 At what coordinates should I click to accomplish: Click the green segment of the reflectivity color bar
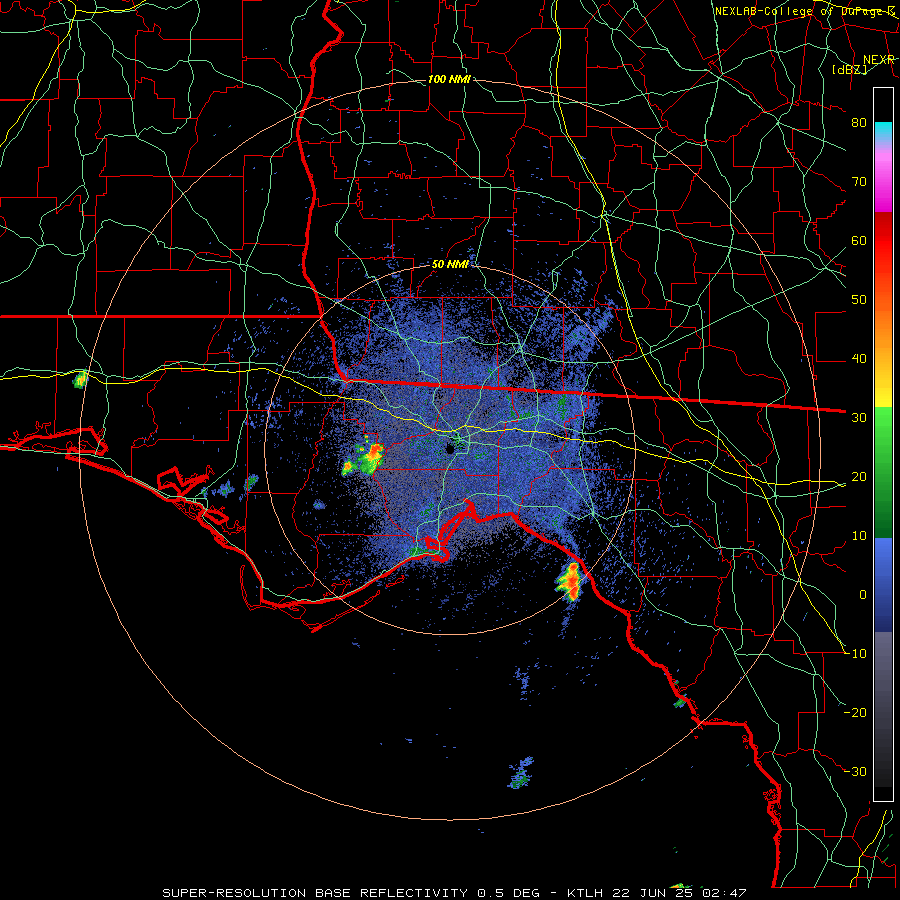tap(883, 472)
